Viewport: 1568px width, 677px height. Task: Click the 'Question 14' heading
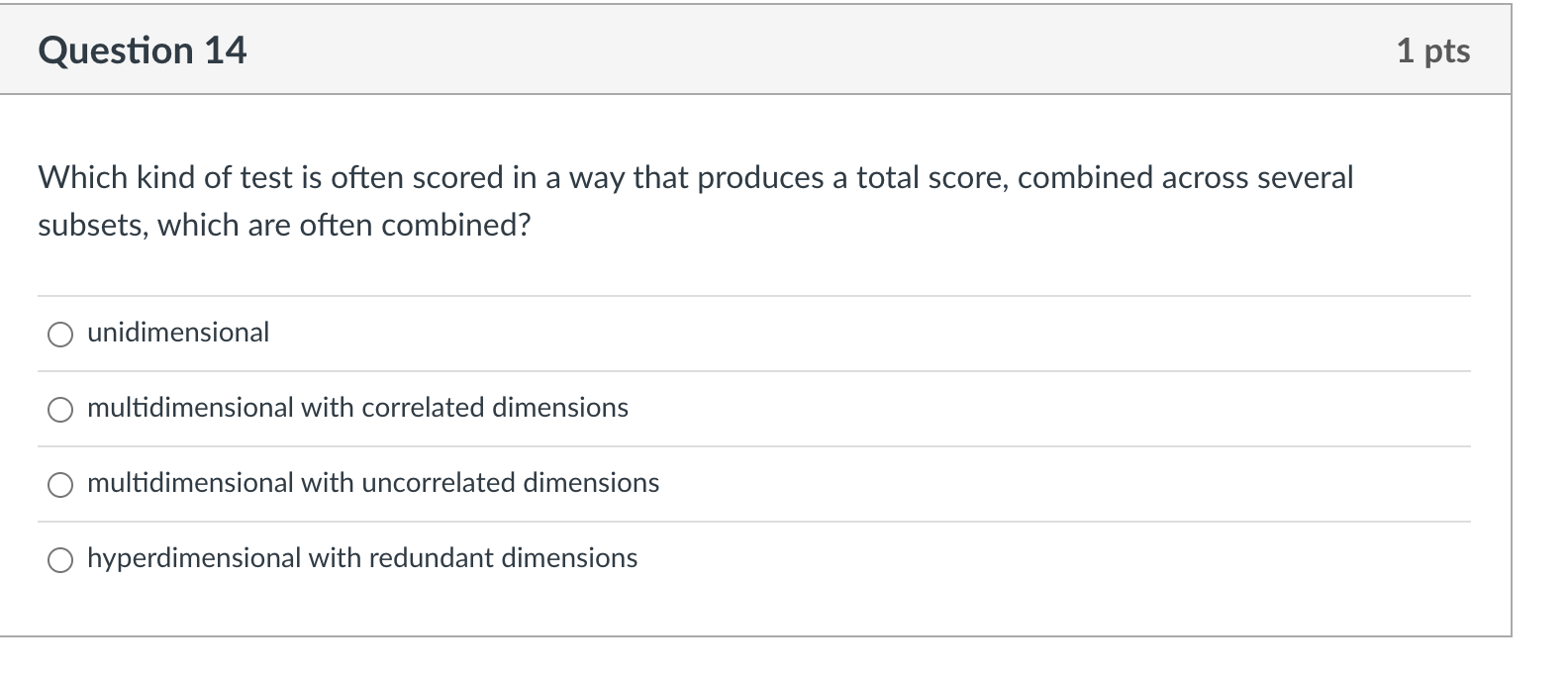coord(143,50)
